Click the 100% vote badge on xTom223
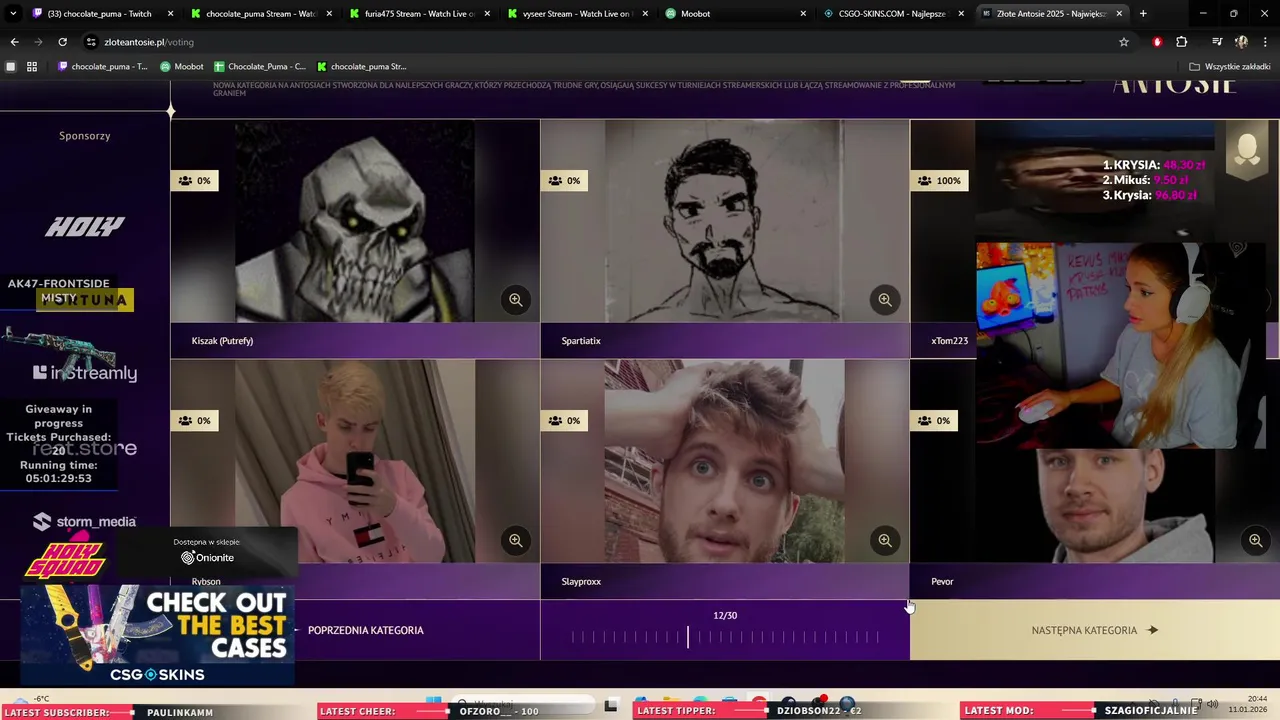The height and width of the screenshot is (720, 1280). [939, 181]
